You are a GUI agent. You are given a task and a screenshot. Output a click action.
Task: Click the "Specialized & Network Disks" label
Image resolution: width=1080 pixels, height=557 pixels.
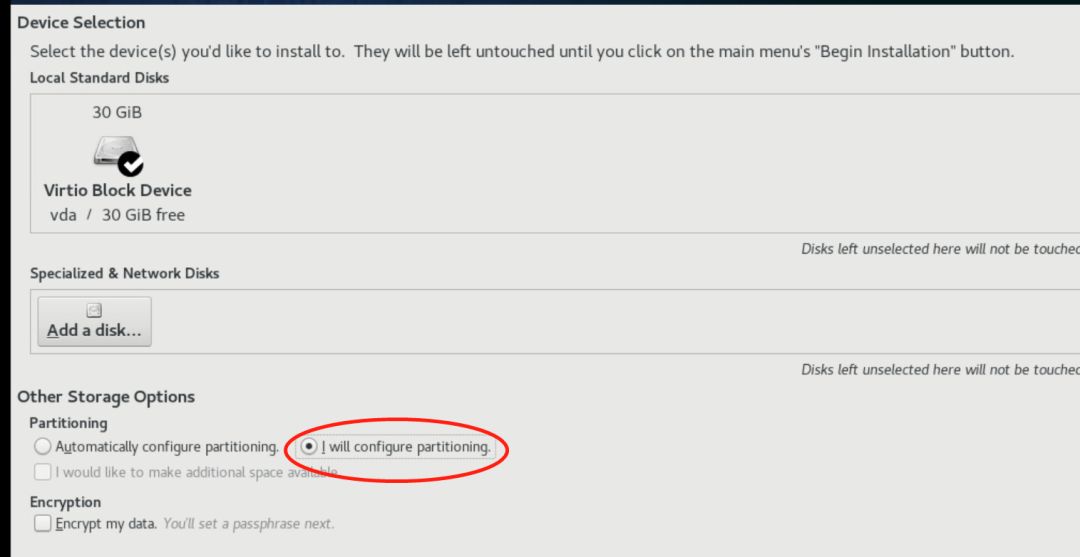pyautogui.click(x=124, y=273)
